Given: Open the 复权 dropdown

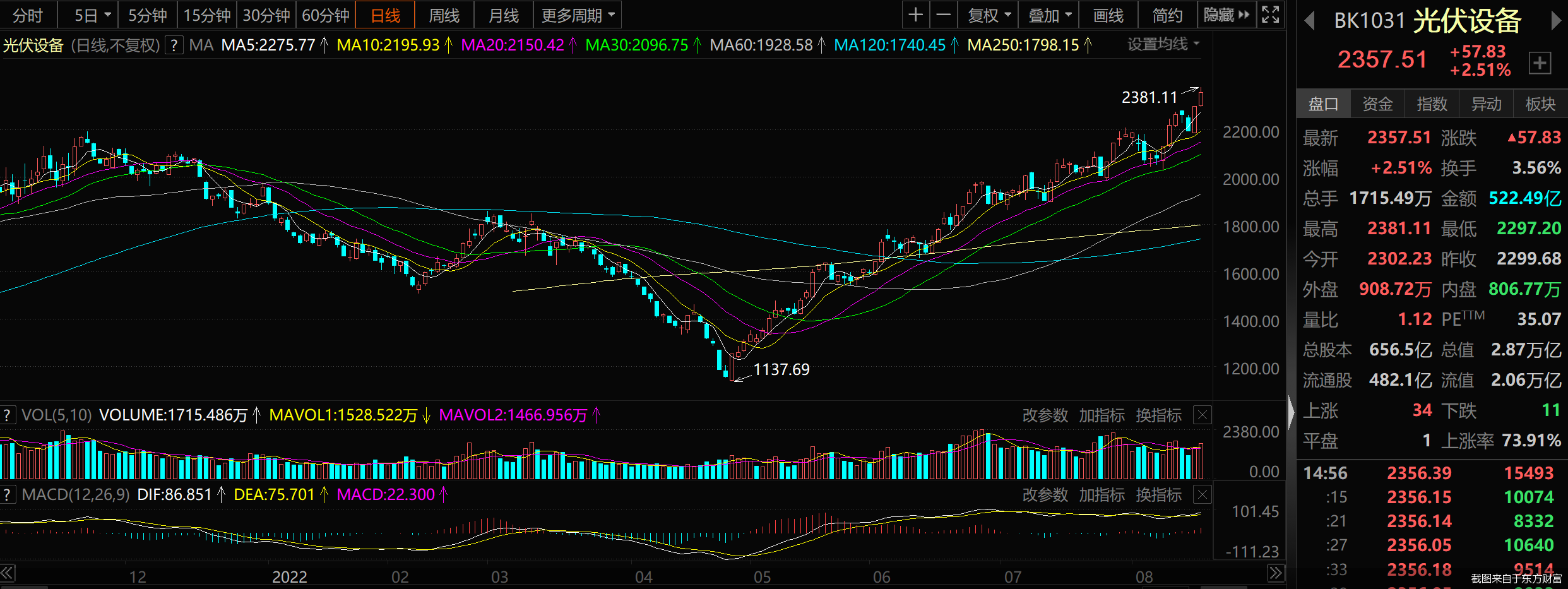Looking at the screenshot, I should click(x=989, y=15).
